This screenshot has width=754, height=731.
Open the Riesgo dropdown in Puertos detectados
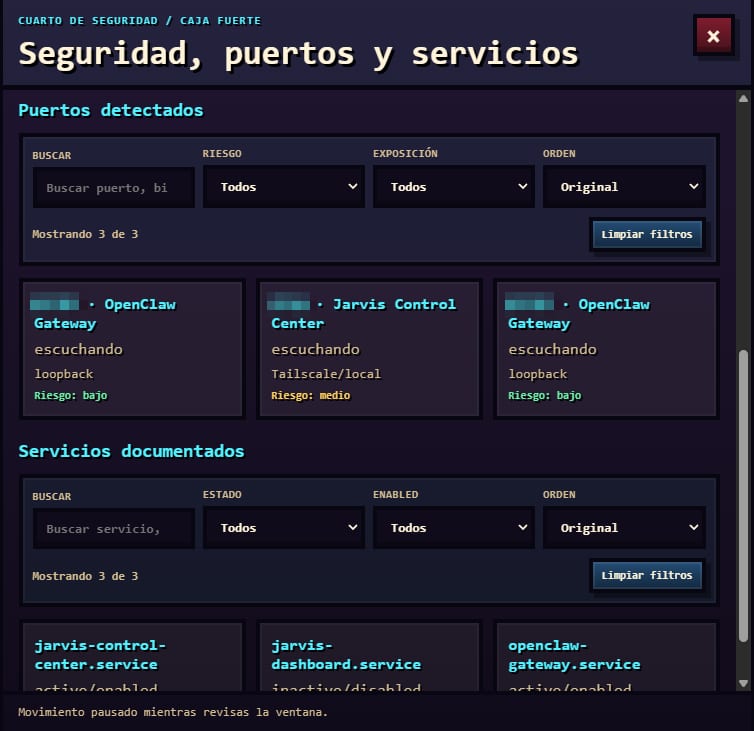pos(284,187)
